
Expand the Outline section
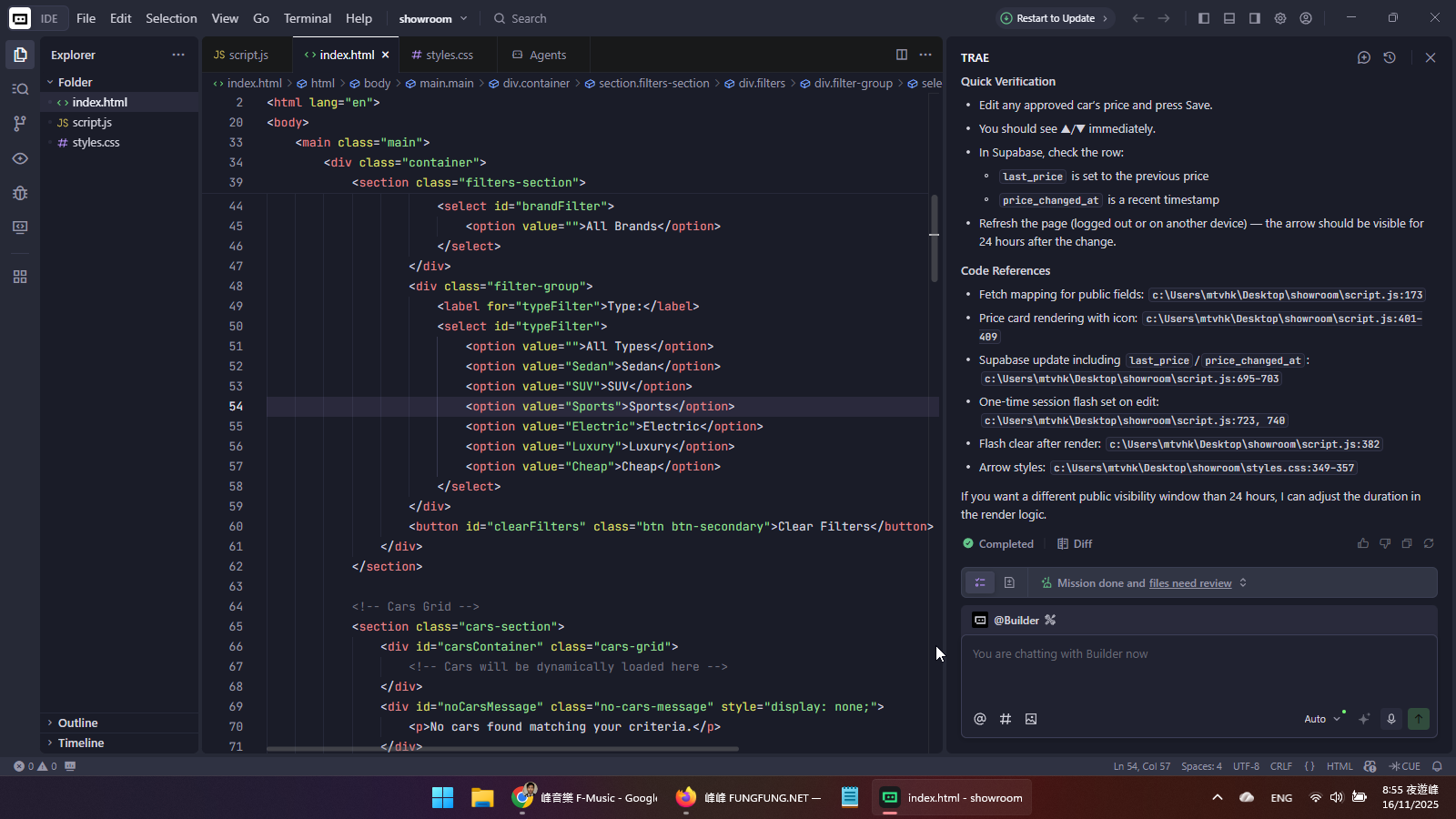[x=77, y=723]
